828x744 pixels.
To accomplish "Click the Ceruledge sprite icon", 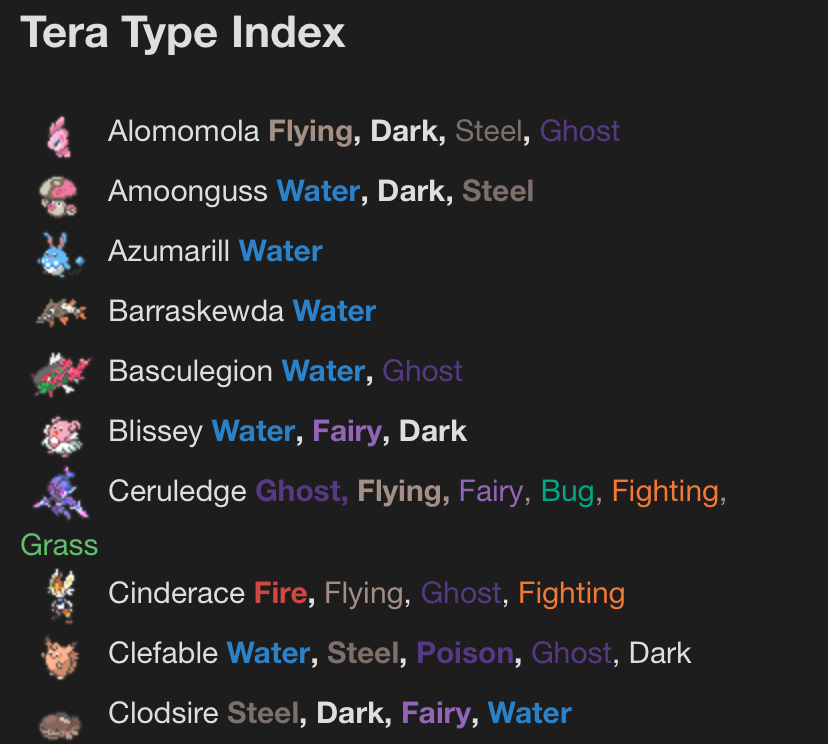I will tap(60, 492).
